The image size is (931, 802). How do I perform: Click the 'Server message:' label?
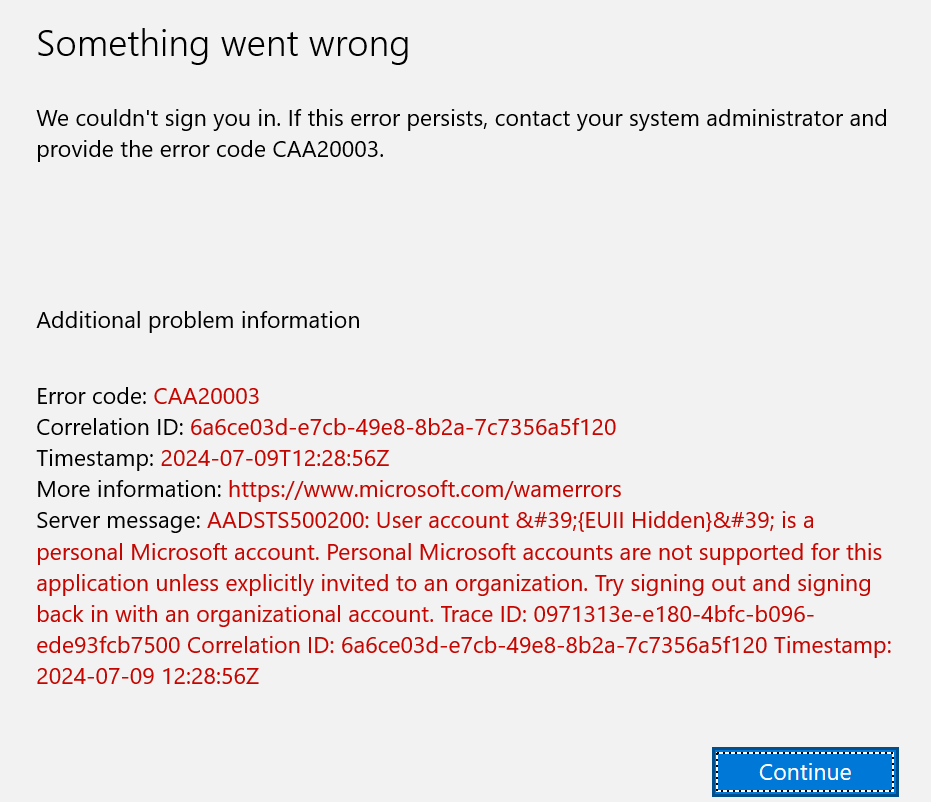click(x=119, y=520)
